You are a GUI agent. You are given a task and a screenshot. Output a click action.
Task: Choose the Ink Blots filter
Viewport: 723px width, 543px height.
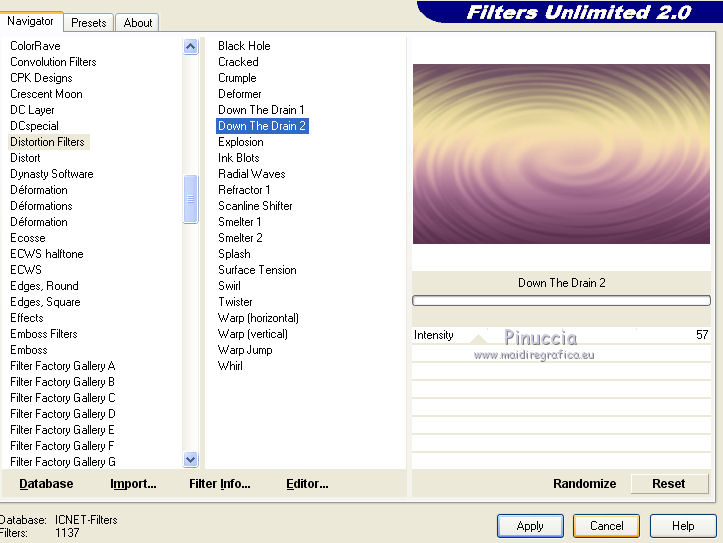tap(239, 158)
